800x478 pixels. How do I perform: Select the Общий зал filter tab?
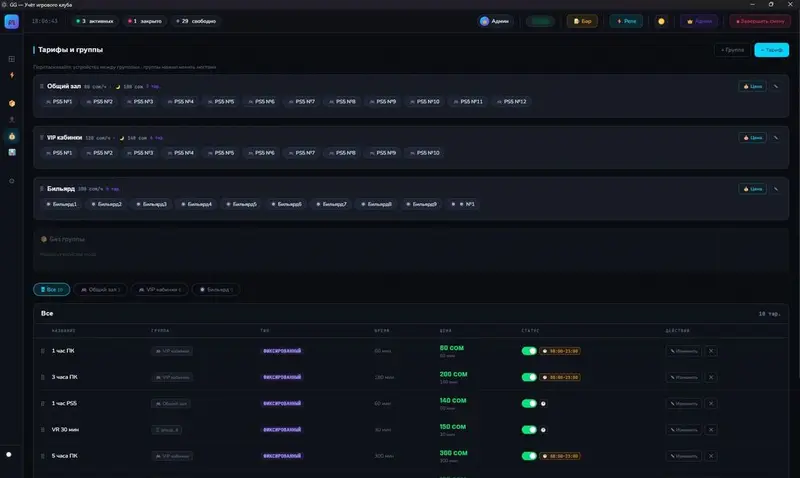point(101,289)
